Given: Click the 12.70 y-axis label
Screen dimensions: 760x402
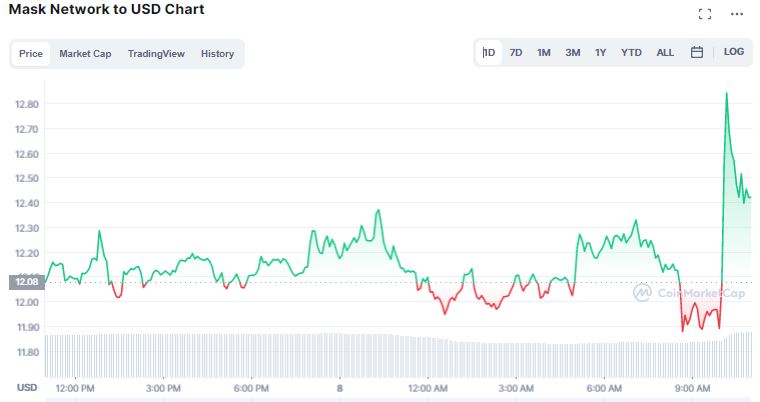Looking at the screenshot, I should click(x=27, y=129).
